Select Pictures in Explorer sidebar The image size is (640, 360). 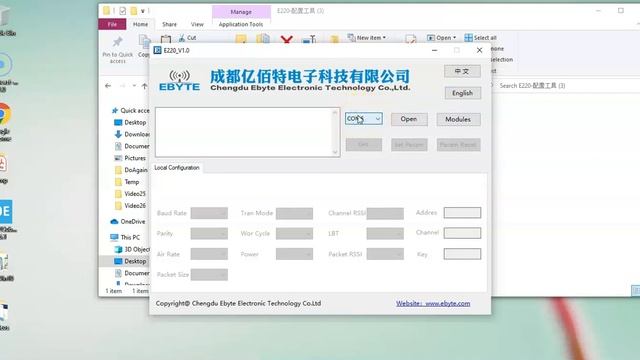pos(131,158)
